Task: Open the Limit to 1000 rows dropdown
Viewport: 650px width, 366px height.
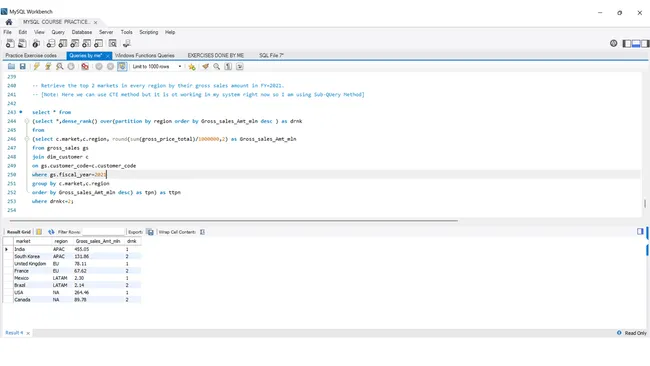Action: pyautogui.click(x=157, y=66)
